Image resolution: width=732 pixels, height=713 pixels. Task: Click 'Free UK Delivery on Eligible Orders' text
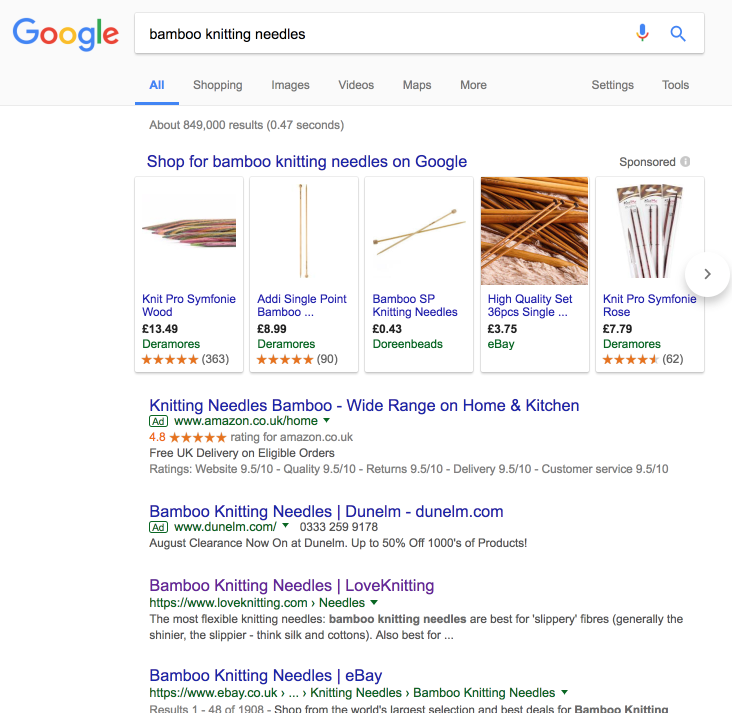click(x=242, y=453)
